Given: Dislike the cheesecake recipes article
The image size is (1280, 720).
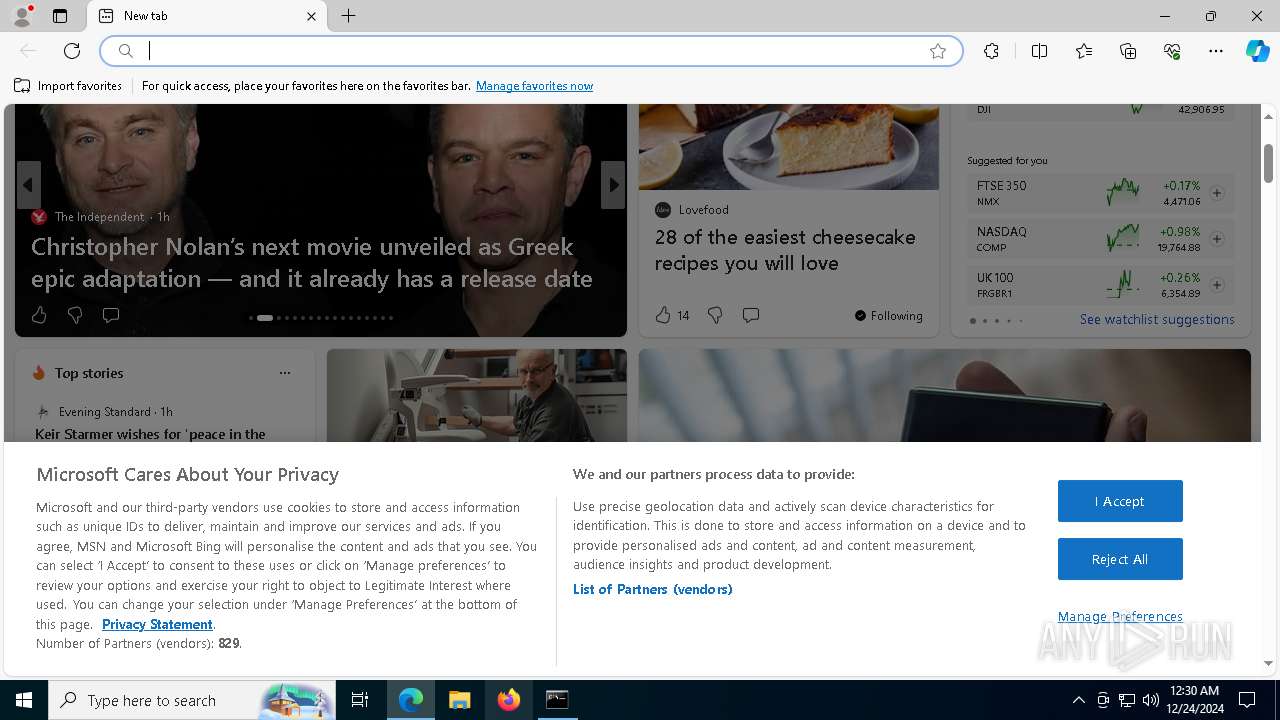Looking at the screenshot, I should 715,315.
